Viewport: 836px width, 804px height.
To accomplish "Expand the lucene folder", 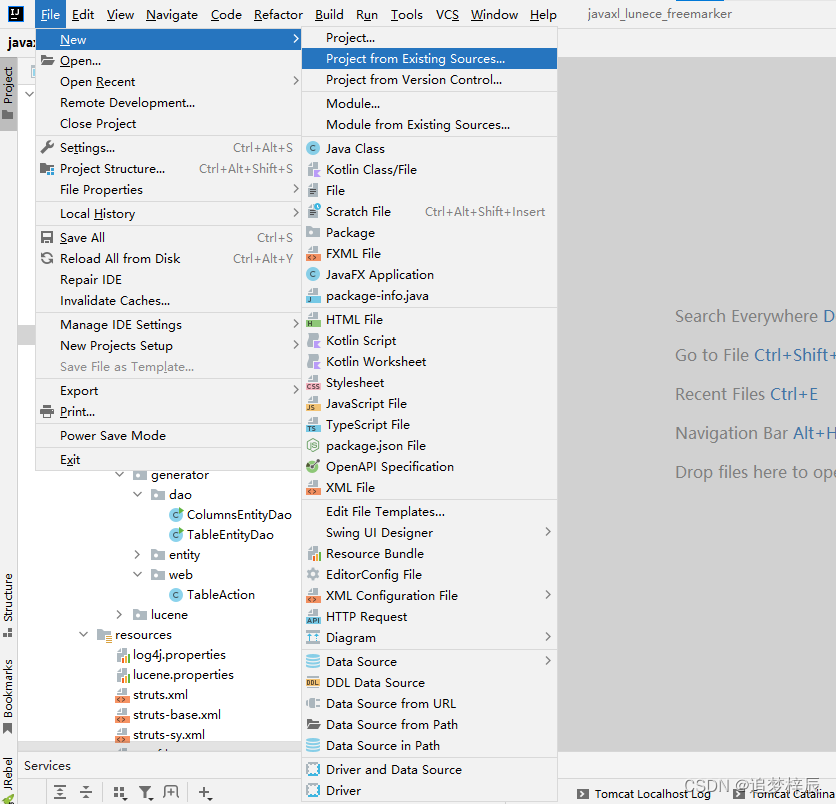I will [120, 615].
